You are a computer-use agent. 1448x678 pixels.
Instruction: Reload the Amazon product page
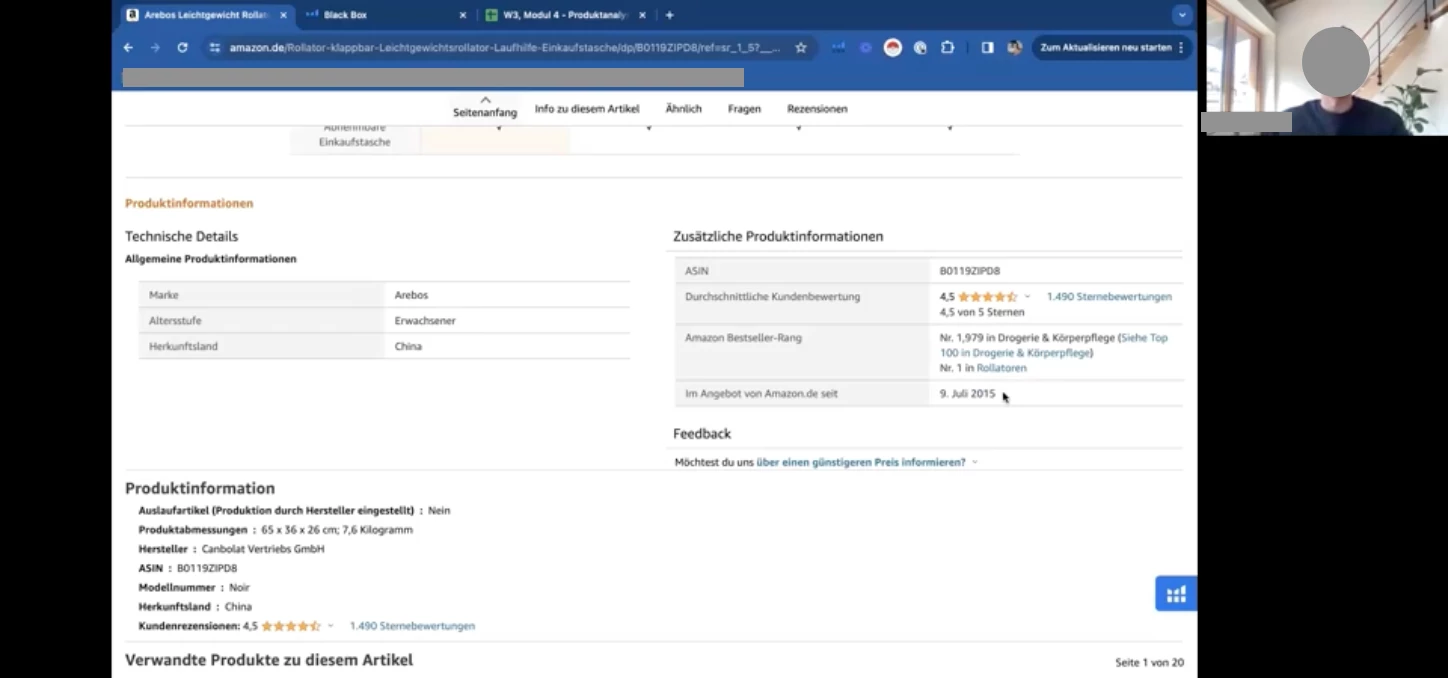182,47
